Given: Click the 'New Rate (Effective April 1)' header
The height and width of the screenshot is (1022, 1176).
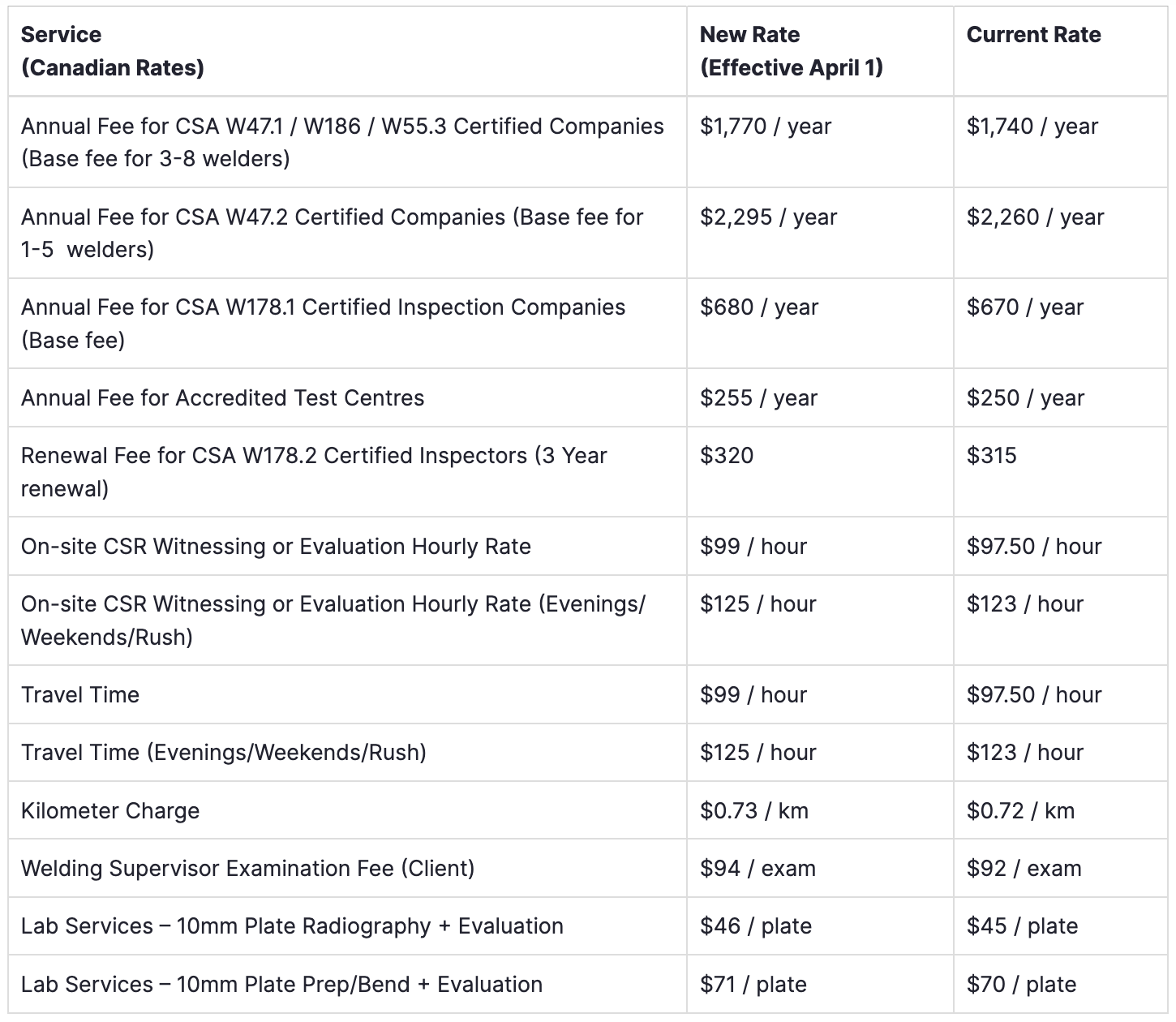Looking at the screenshot, I should click(x=791, y=51).
